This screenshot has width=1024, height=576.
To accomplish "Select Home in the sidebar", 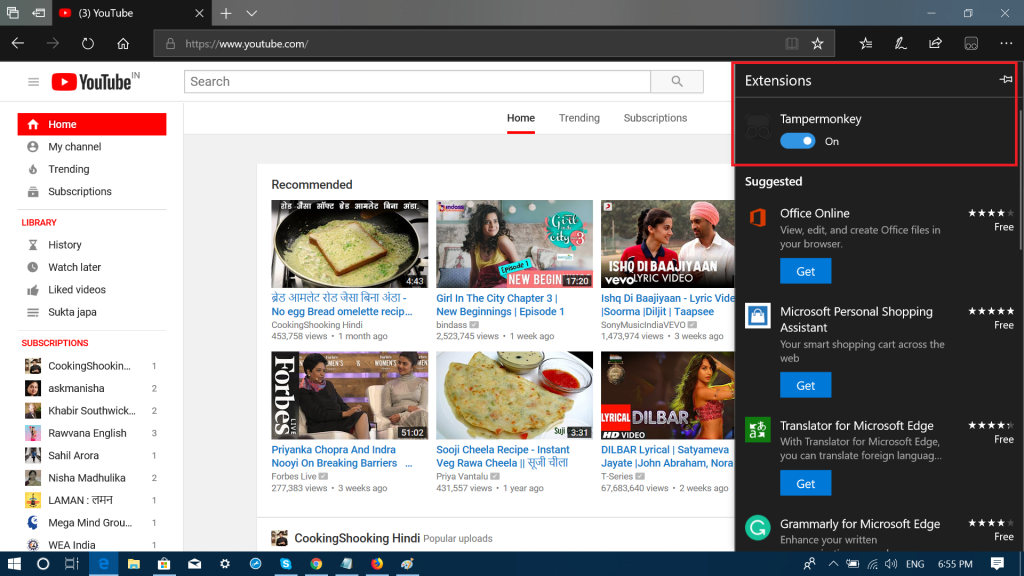I will pyautogui.click(x=92, y=124).
